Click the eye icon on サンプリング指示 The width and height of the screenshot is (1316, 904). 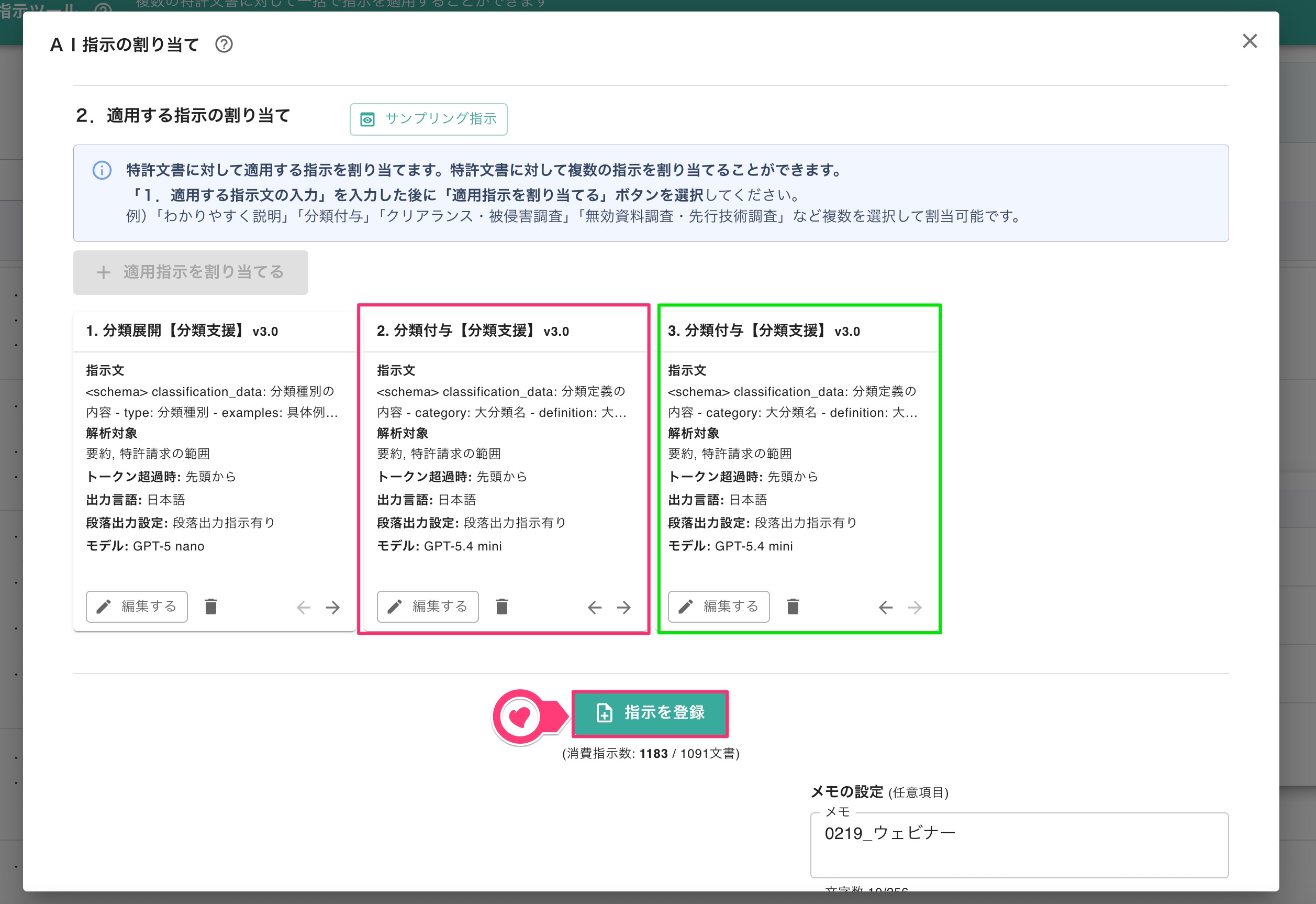[367, 119]
